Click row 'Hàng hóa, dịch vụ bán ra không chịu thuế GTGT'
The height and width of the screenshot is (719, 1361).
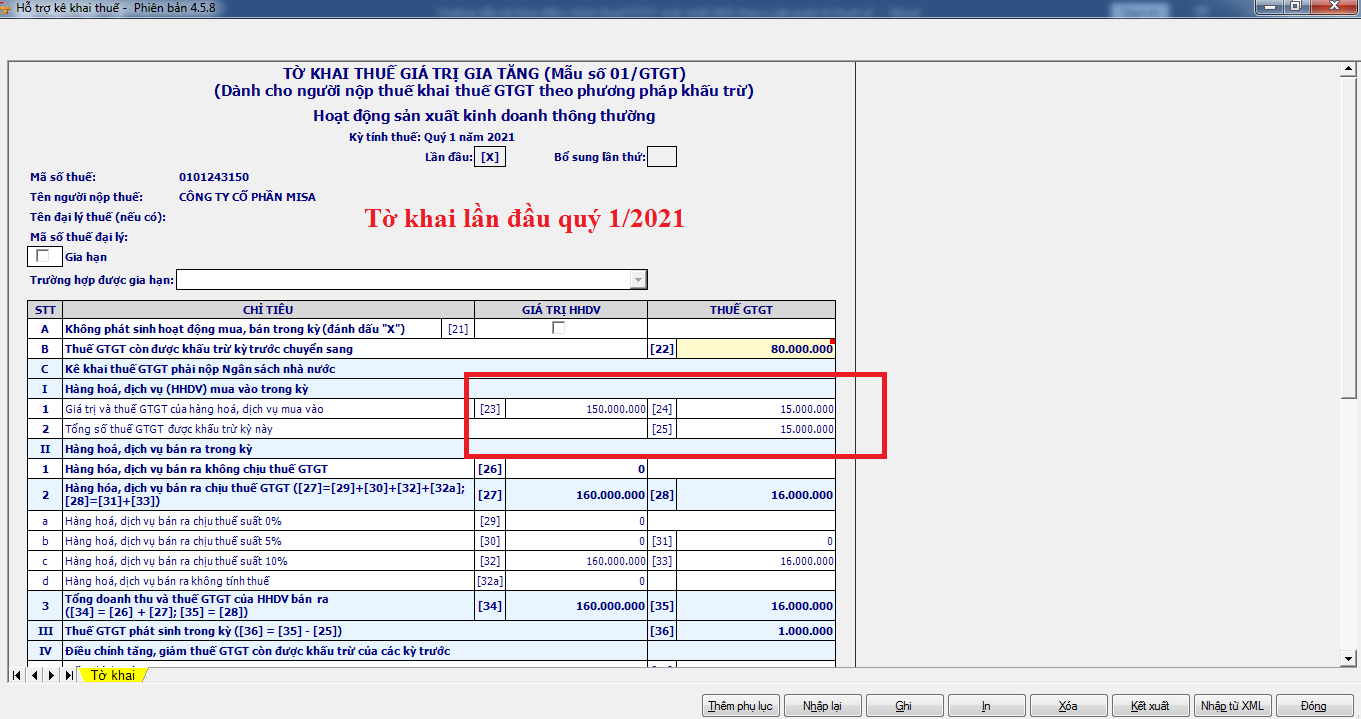[x=432, y=469]
